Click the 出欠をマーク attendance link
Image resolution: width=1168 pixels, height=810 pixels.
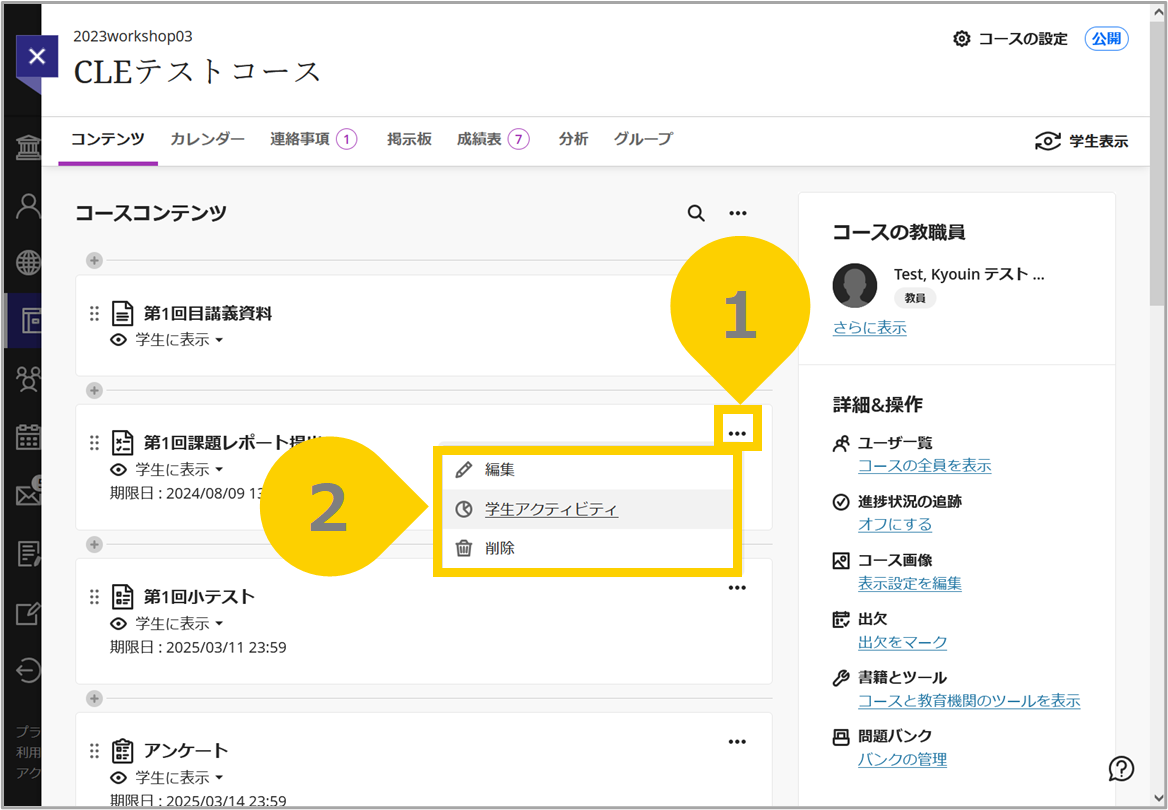point(902,642)
